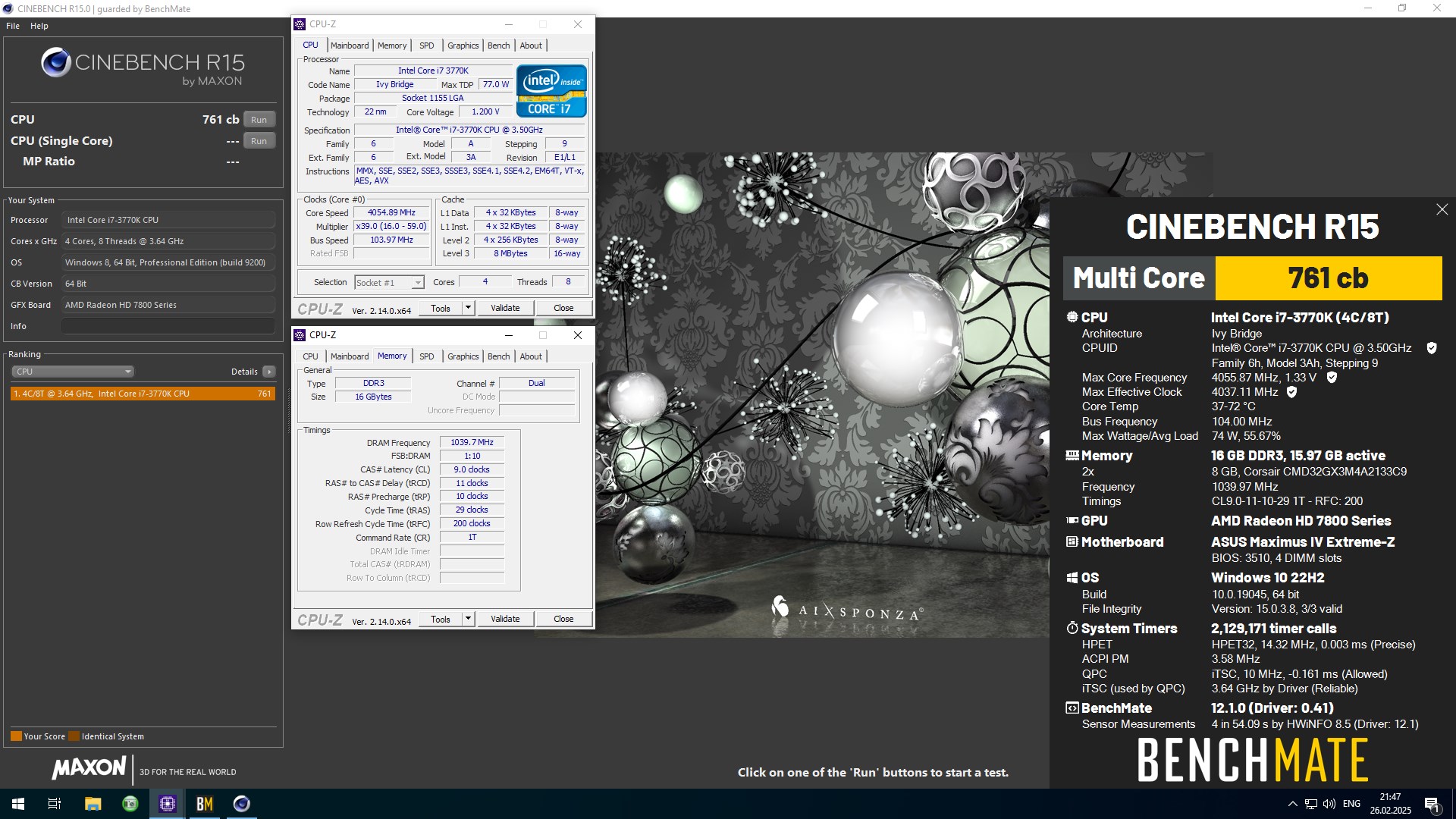
Task: Show hidden system tray icons
Action: 1292,804
